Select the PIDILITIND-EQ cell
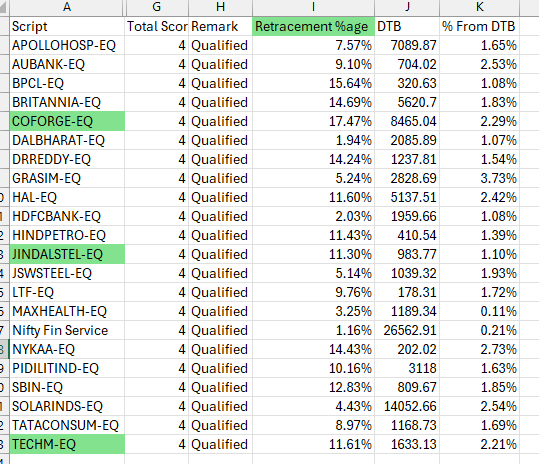 point(67,368)
